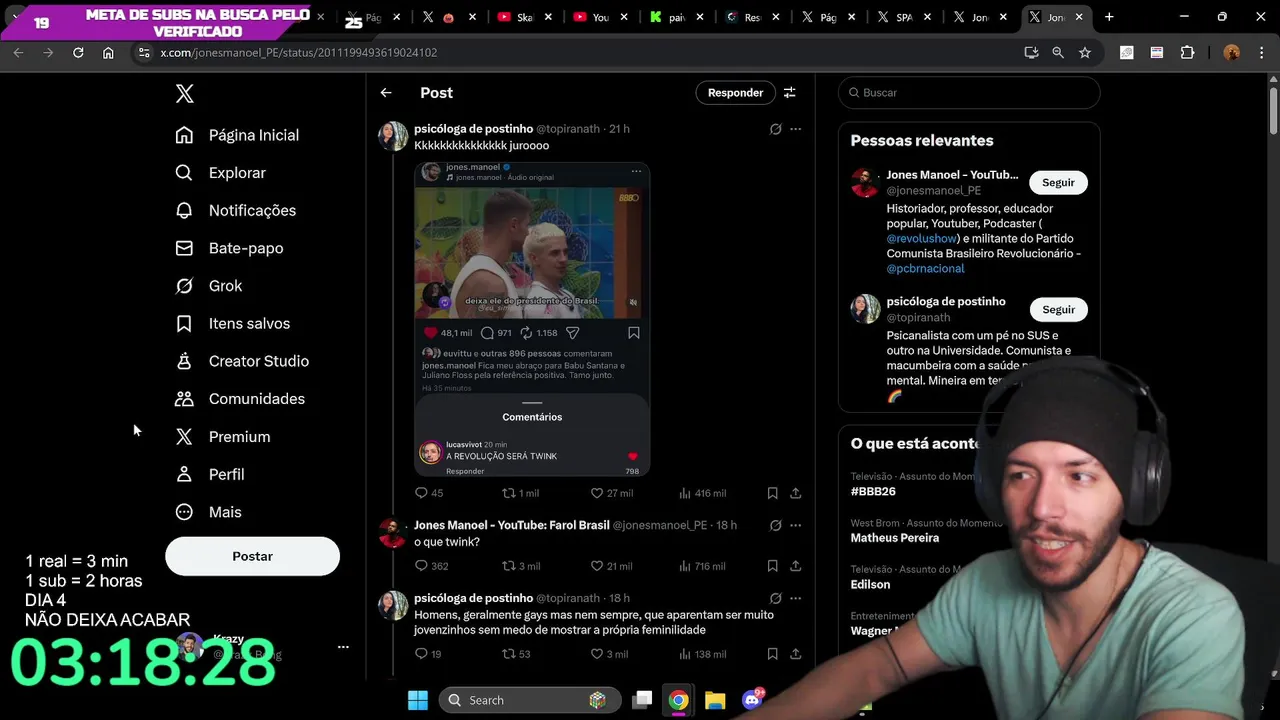Follow Jones Manoel via Seguir
Viewport: 1280px width, 720px height.
pos(1058,183)
